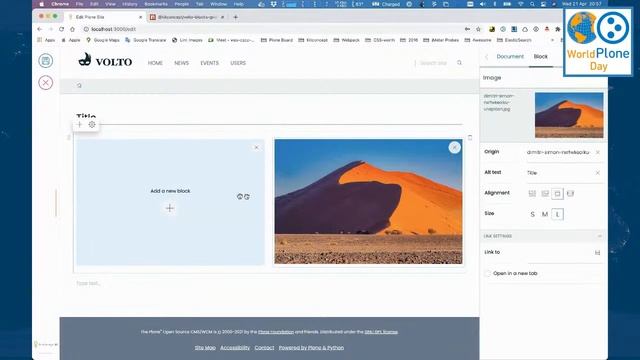Delete the columns block with the trash icon
The height and width of the screenshot is (360, 640).
tap(470, 138)
